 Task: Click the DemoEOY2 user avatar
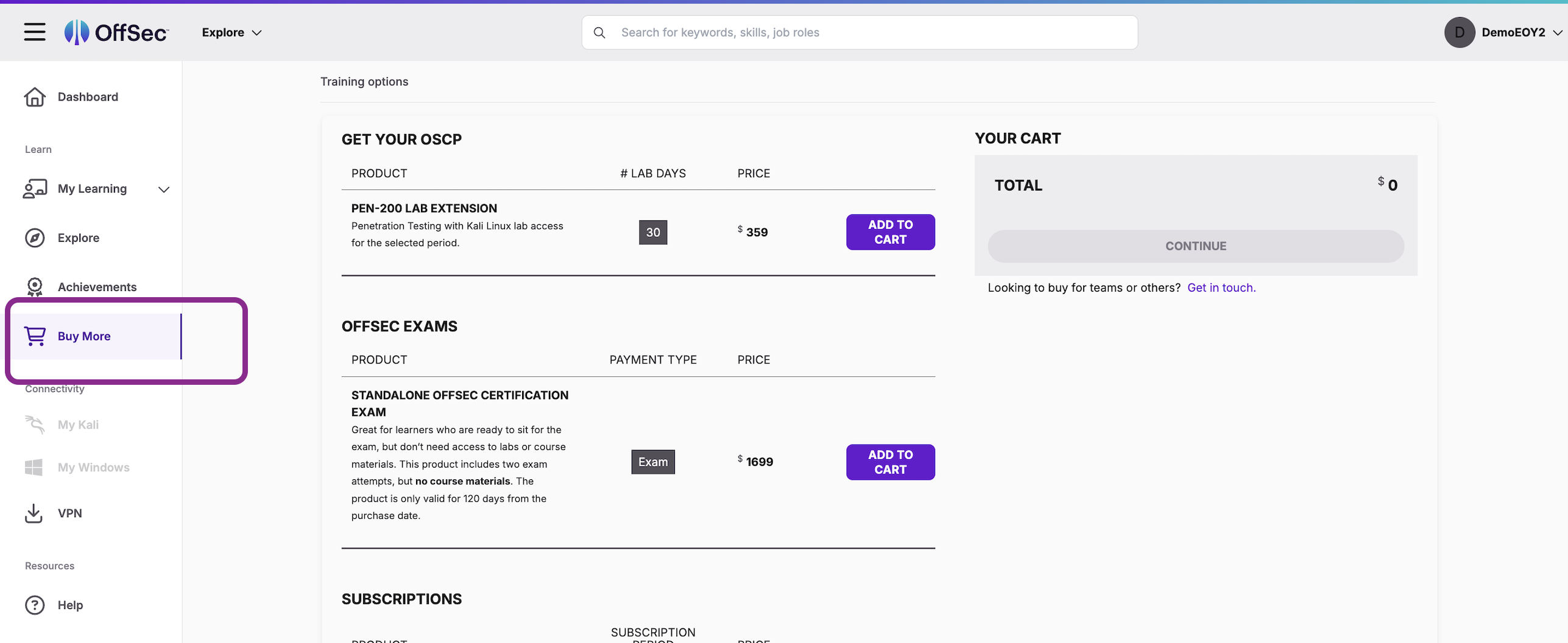tap(1459, 32)
